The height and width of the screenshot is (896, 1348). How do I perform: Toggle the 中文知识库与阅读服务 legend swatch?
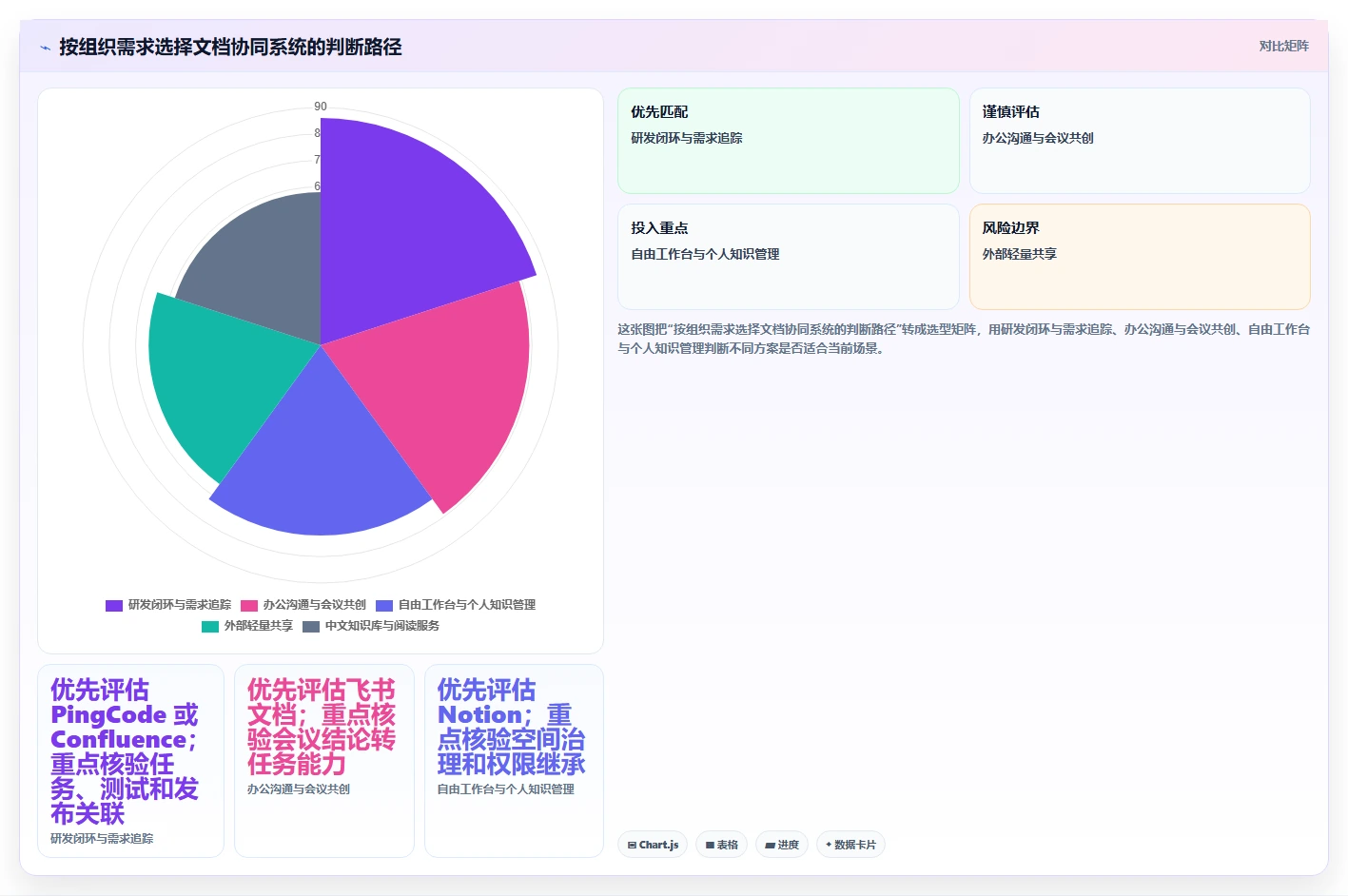click(311, 626)
